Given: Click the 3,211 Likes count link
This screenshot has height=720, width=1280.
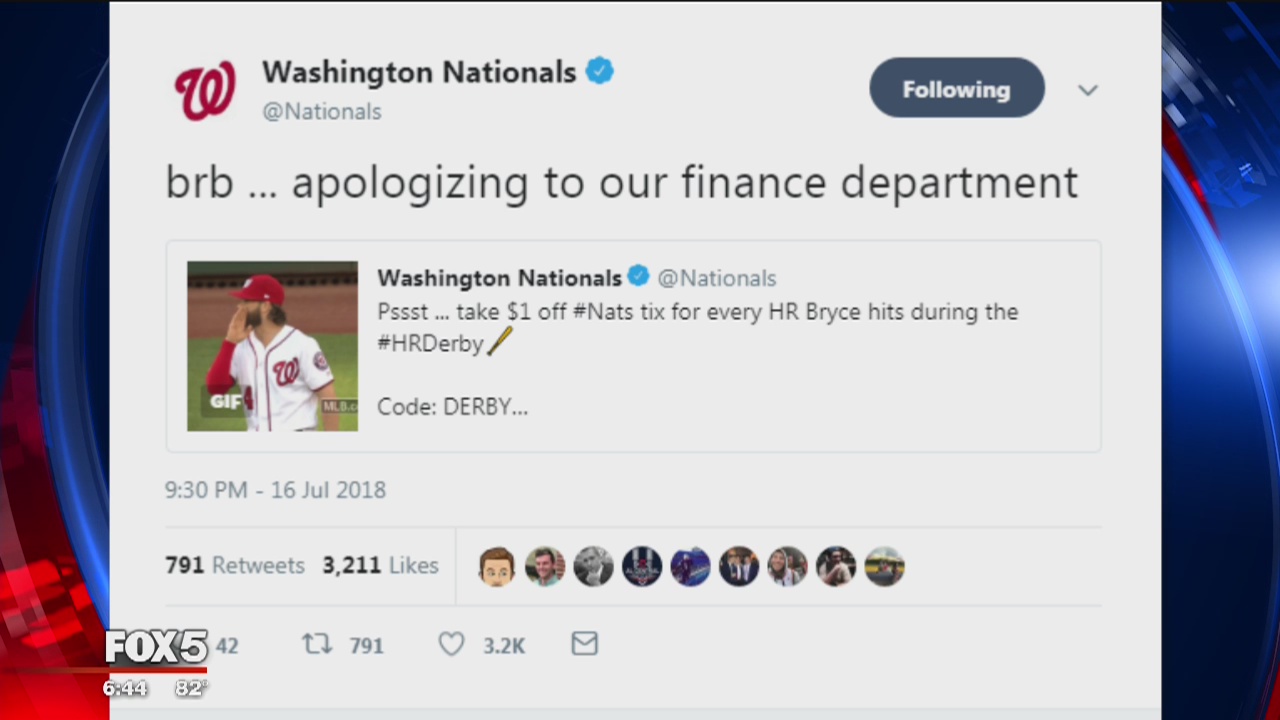Looking at the screenshot, I should [x=380, y=565].
